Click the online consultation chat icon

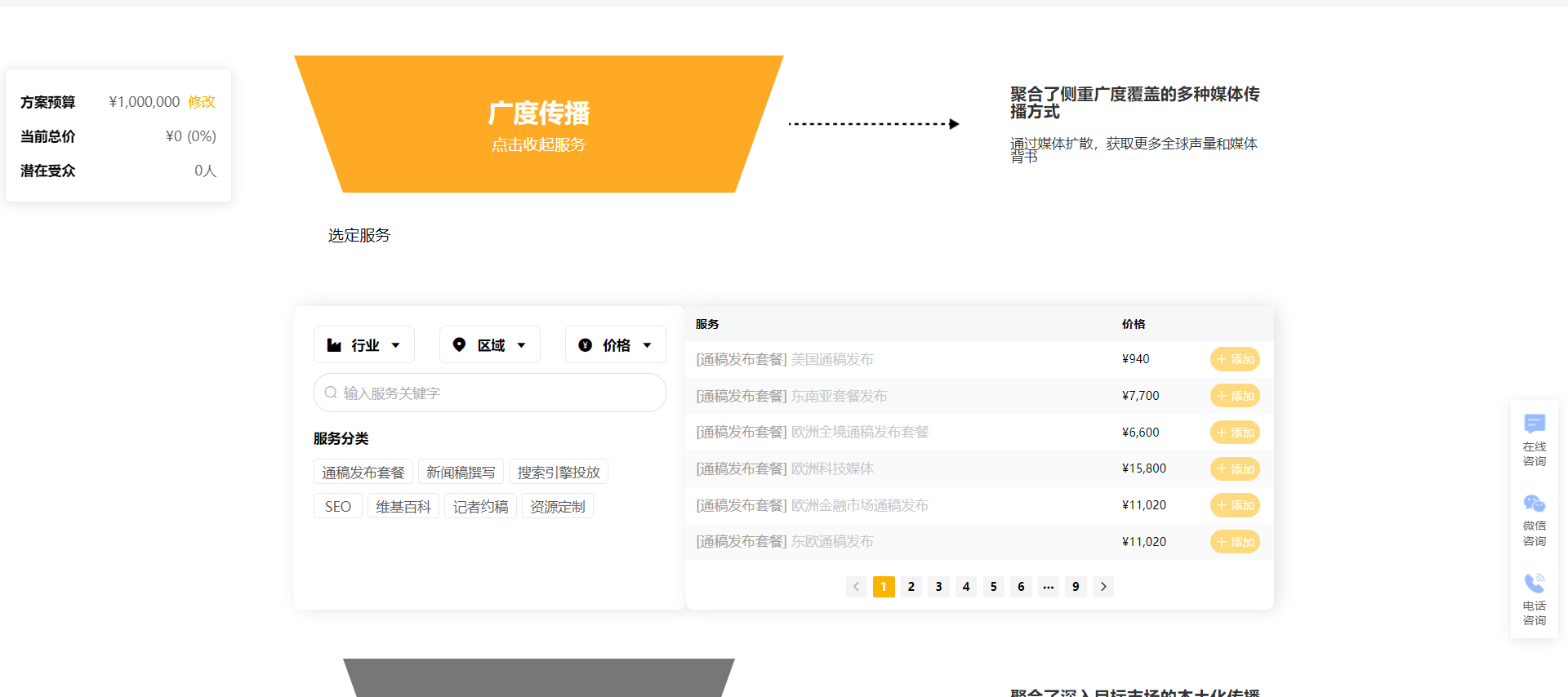tap(1535, 424)
